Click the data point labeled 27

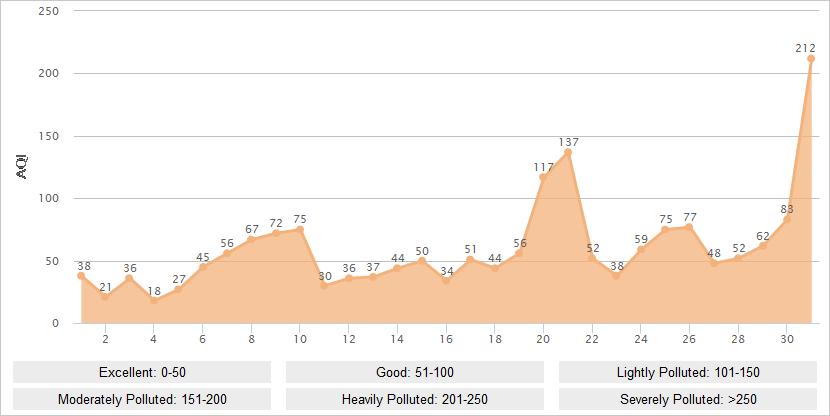178,290
